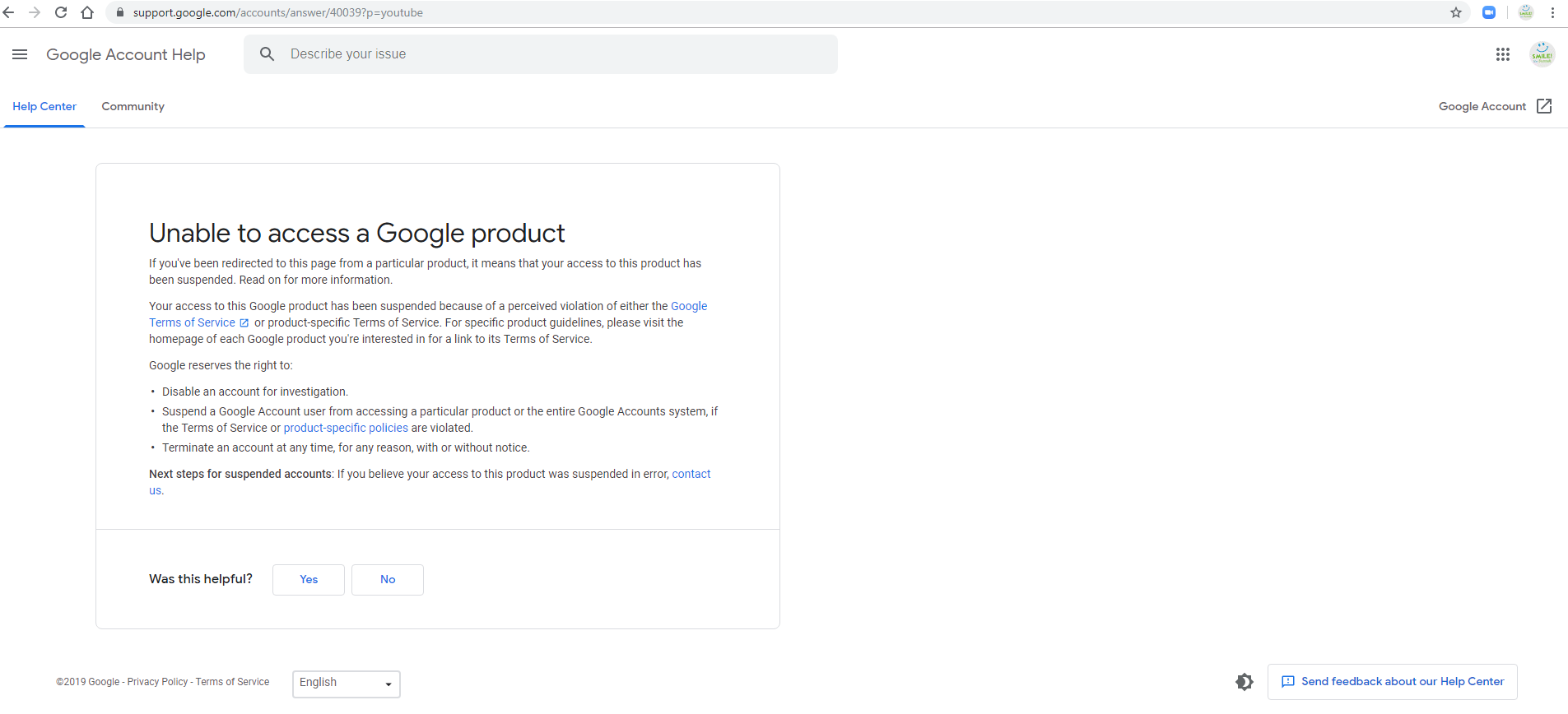Focus the Describe your issue search box
Screen dimensions: 1568x714
pyautogui.click(x=541, y=54)
